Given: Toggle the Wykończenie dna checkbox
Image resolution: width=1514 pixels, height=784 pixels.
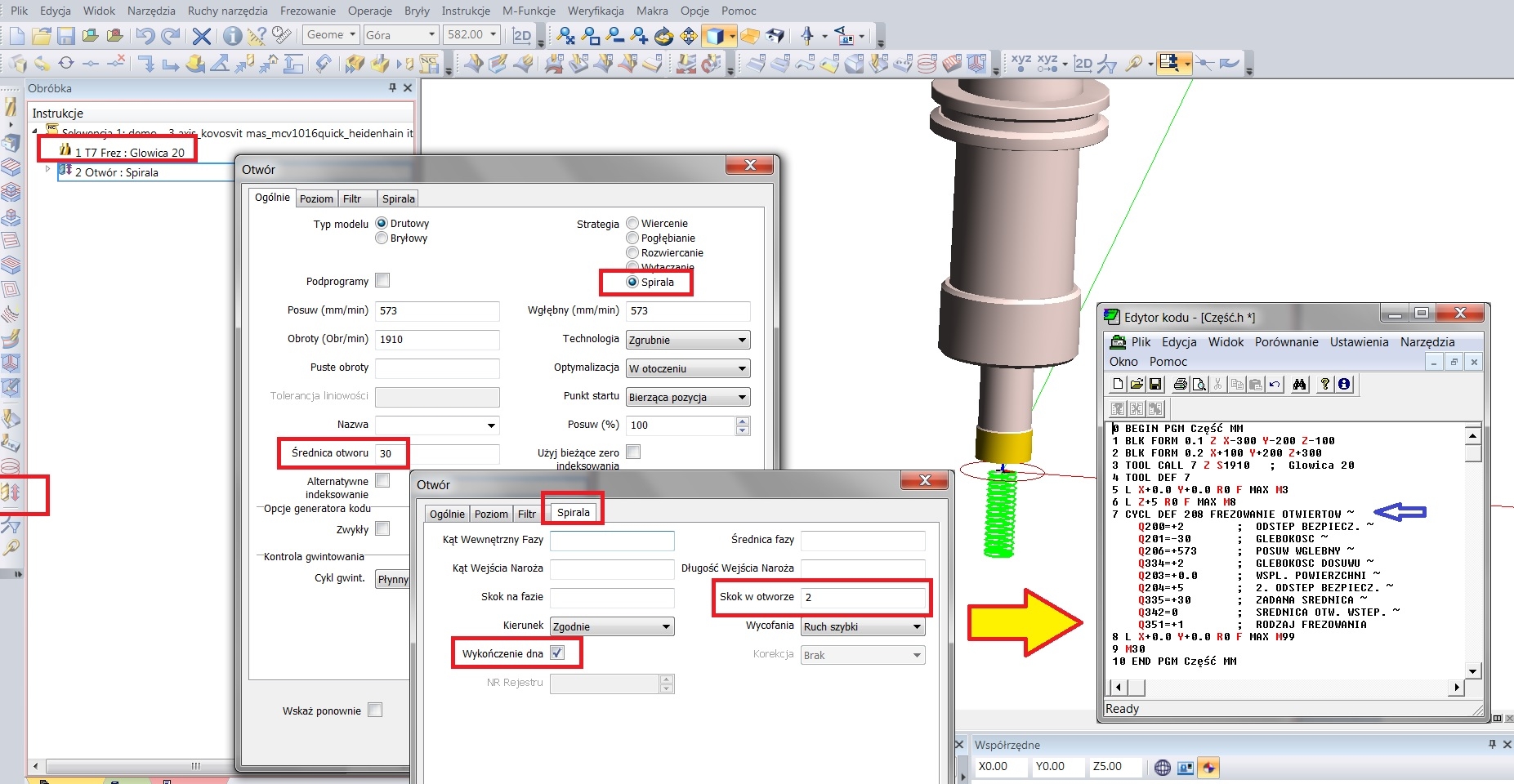Looking at the screenshot, I should tap(557, 653).
